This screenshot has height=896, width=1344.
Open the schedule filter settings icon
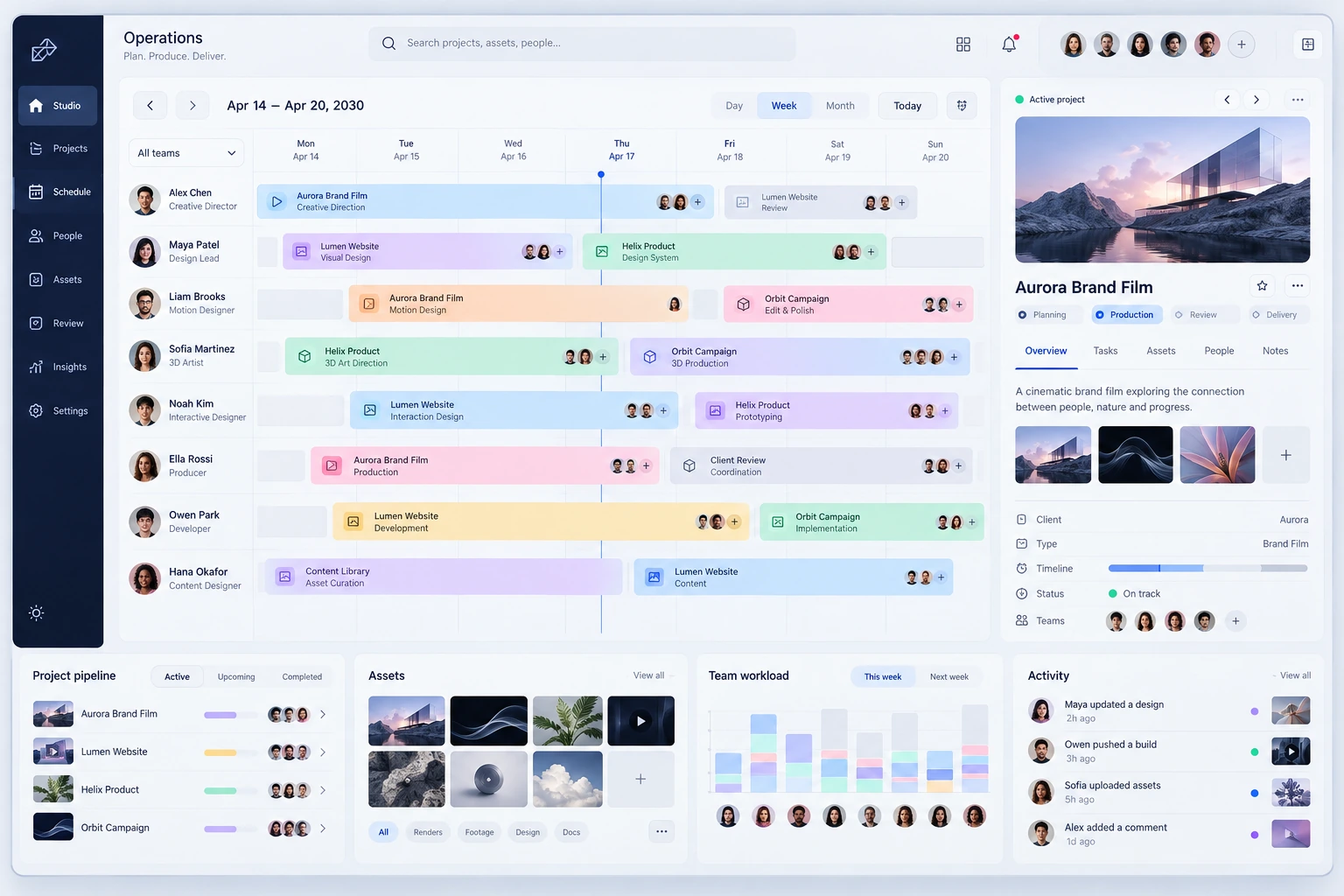tap(962, 106)
